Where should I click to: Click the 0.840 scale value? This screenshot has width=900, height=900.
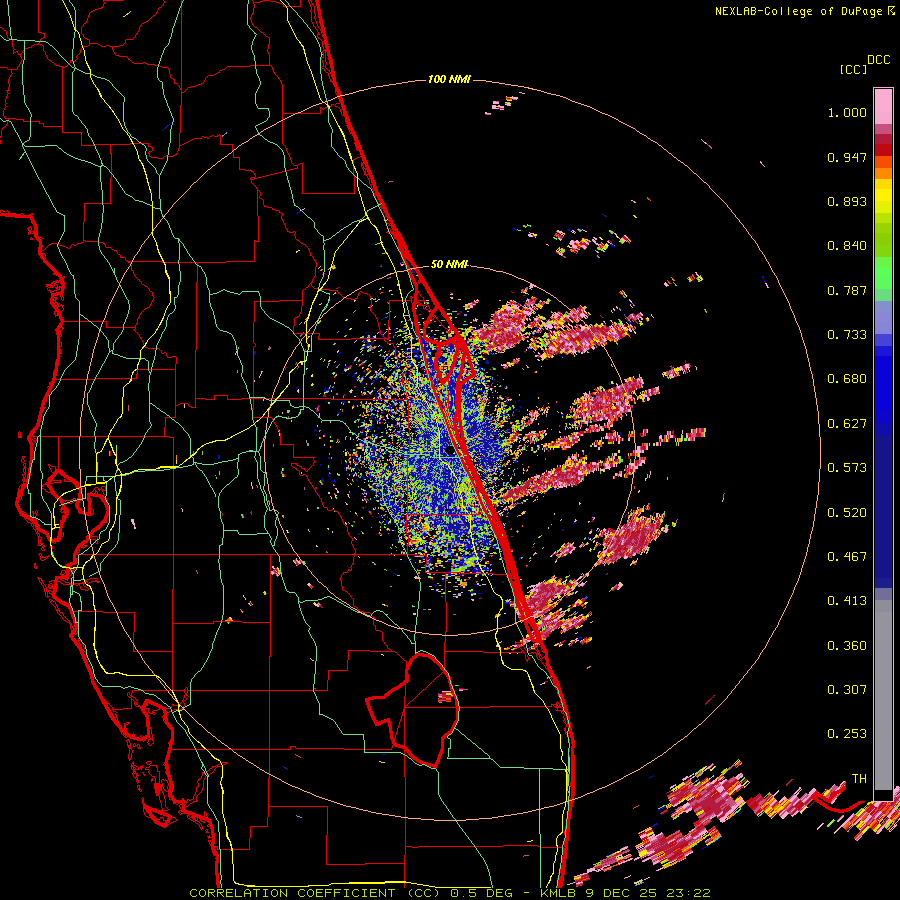(x=847, y=246)
